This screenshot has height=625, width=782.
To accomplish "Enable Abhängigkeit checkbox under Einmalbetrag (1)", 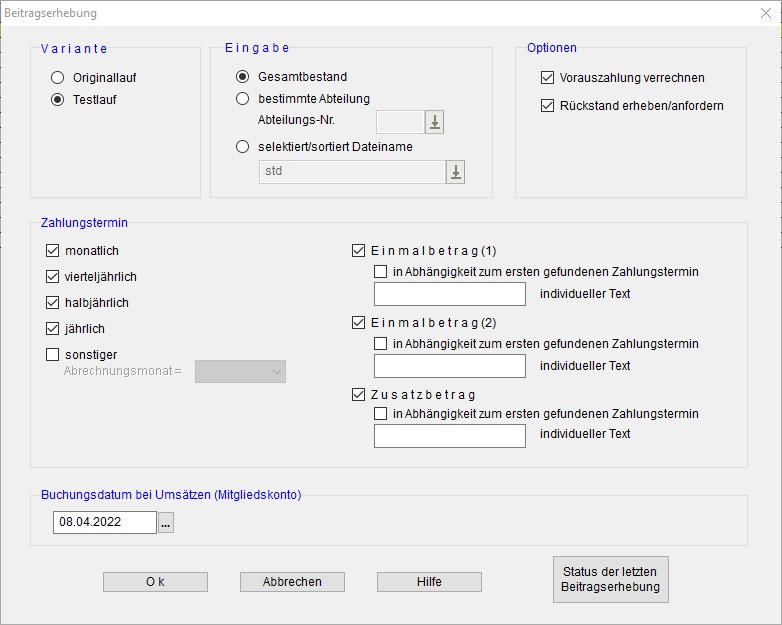I will (381, 271).
